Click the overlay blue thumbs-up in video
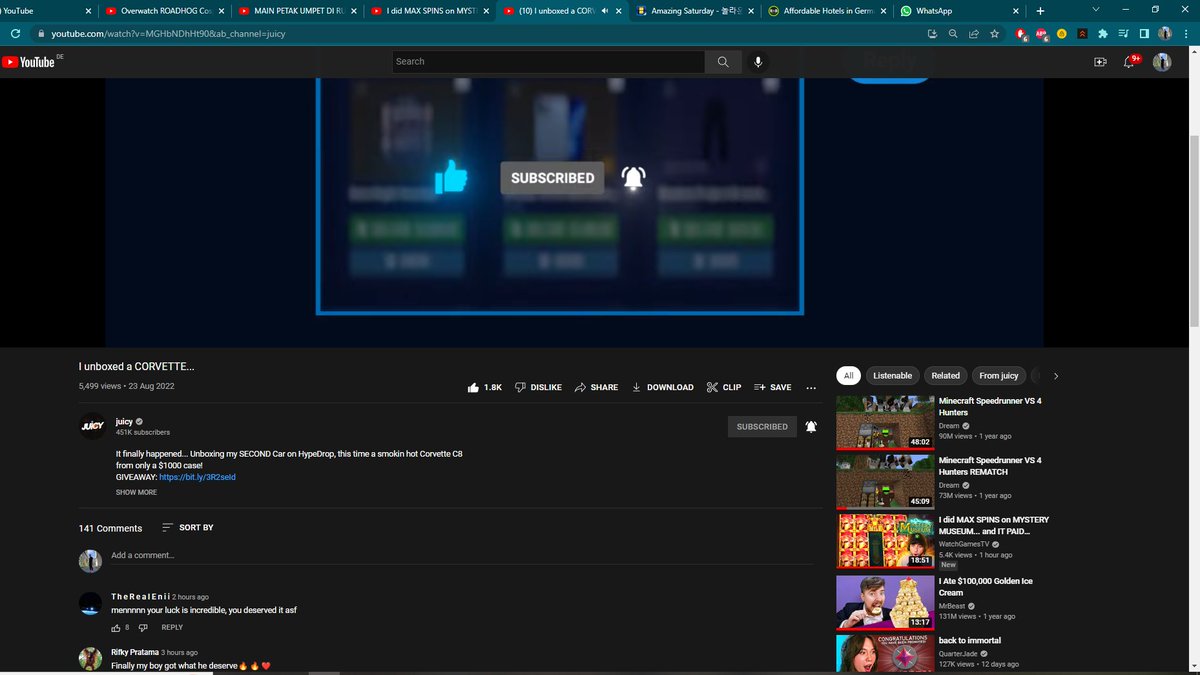 click(x=451, y=178)
